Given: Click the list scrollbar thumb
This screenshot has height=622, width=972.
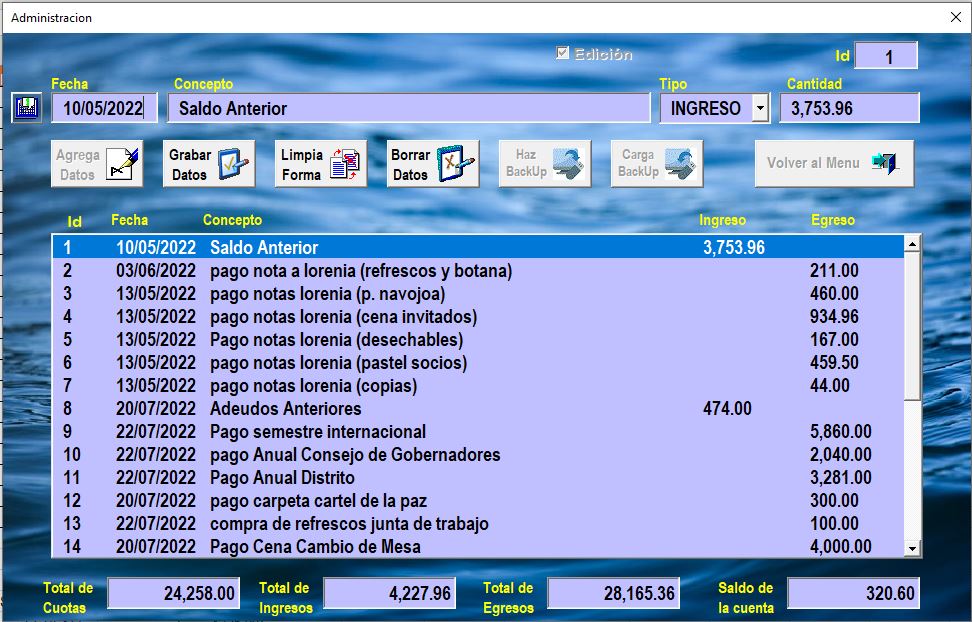Looking at the screenshot, I should point(912,326).
